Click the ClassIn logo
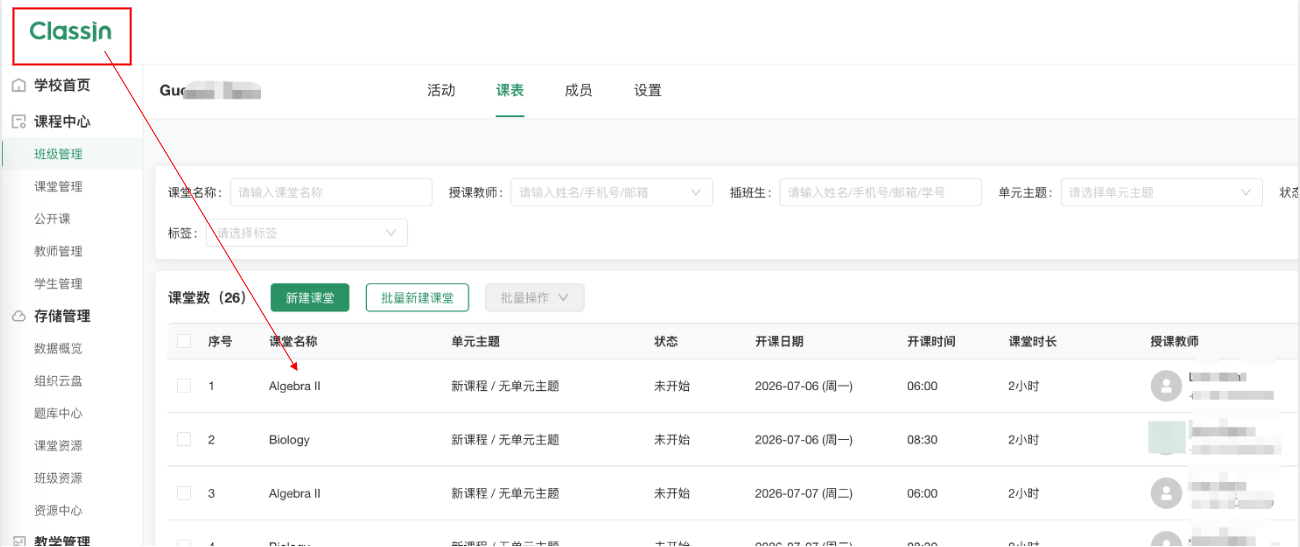Screen dimensions: 1300x547 point(70,32)
